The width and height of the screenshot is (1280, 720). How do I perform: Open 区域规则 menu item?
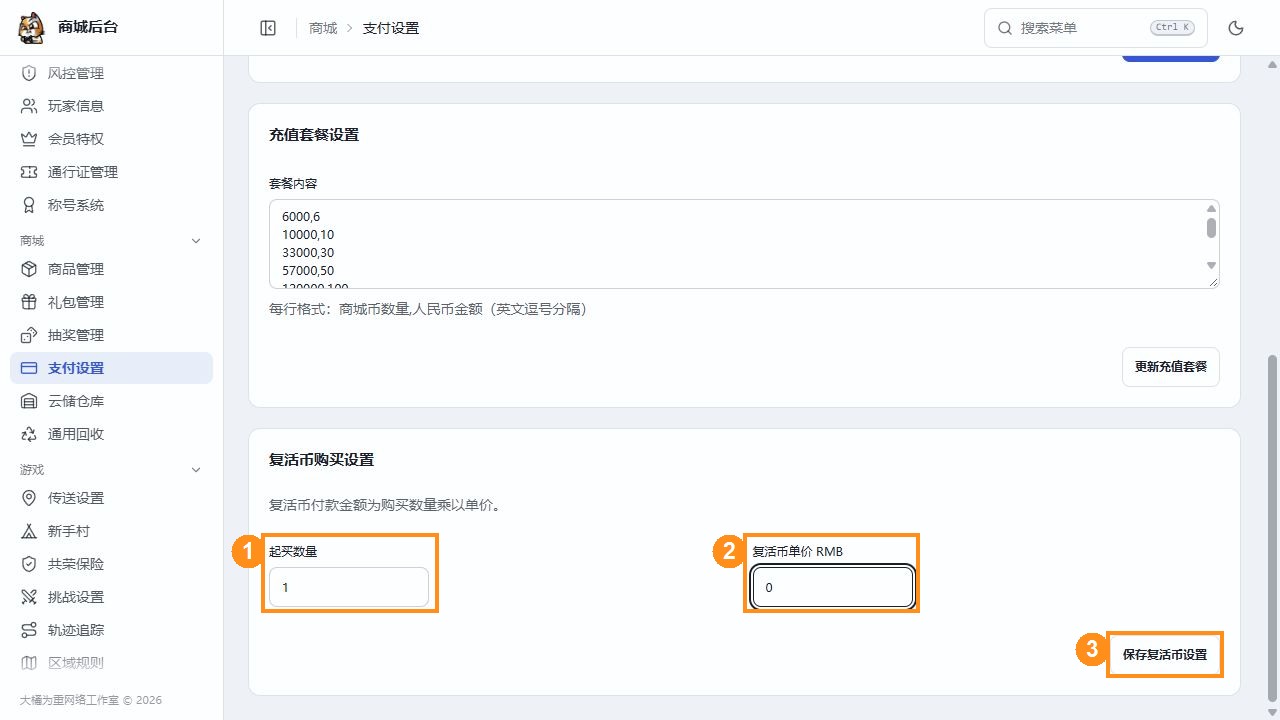tap(111, 662)
